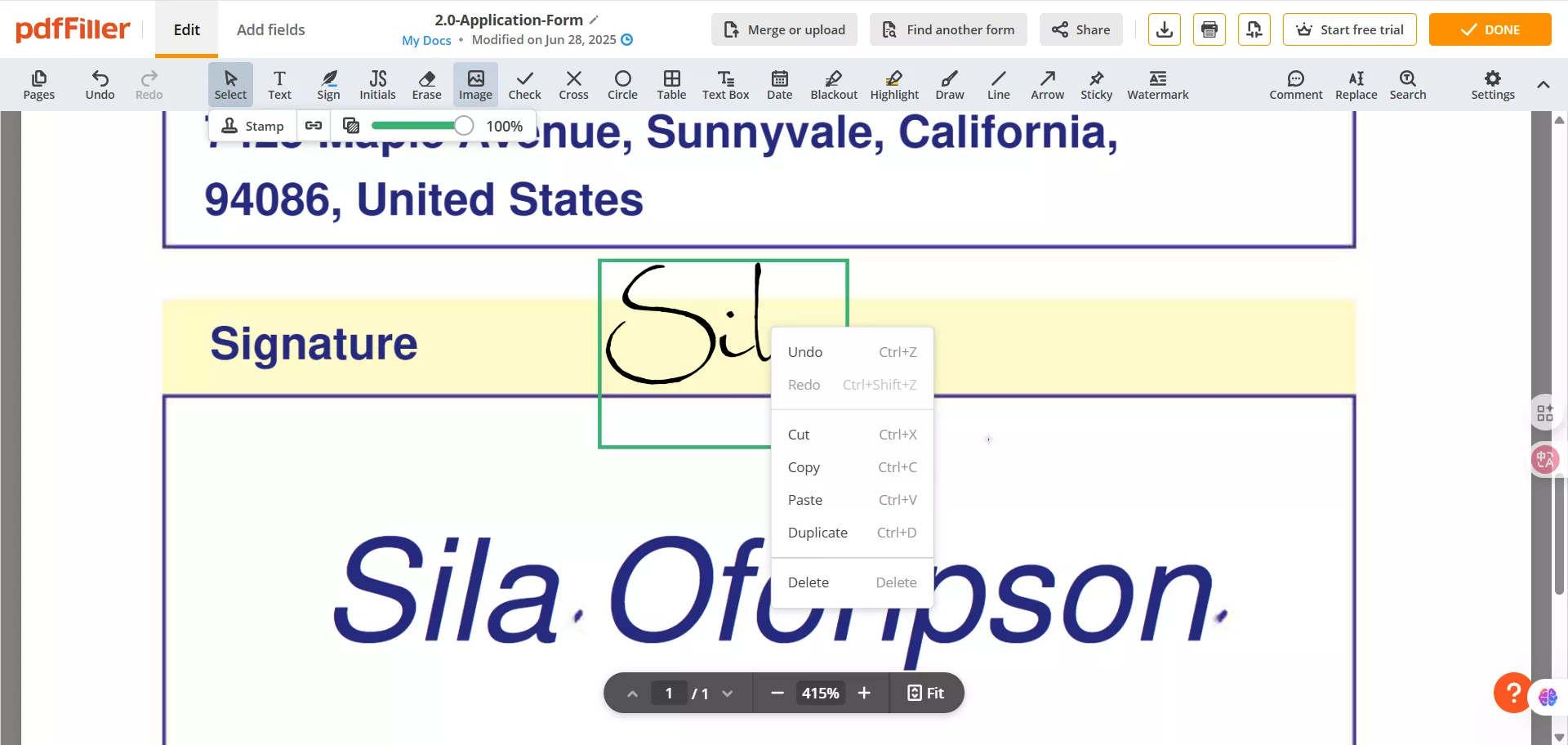Viewport: 1568px width, 745px height.
Task: Open the Pages panel
Action: tap(39, 84)
